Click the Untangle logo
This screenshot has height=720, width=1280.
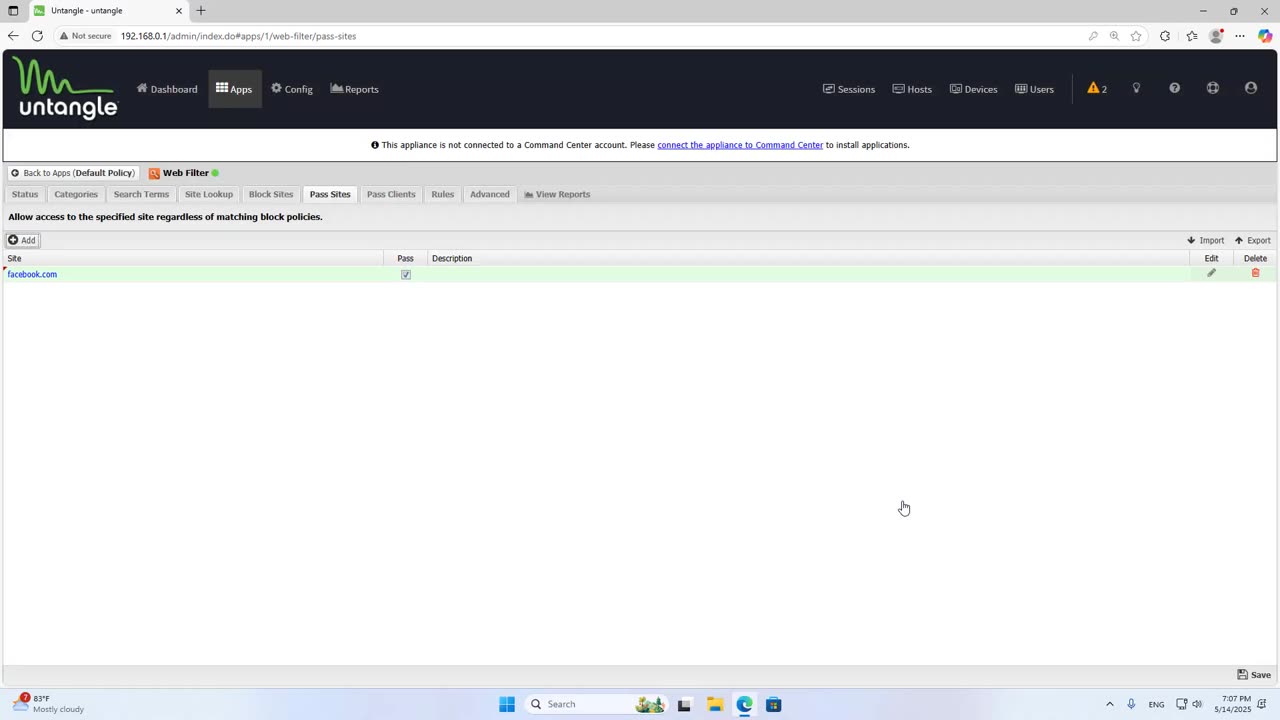point(66,88)
